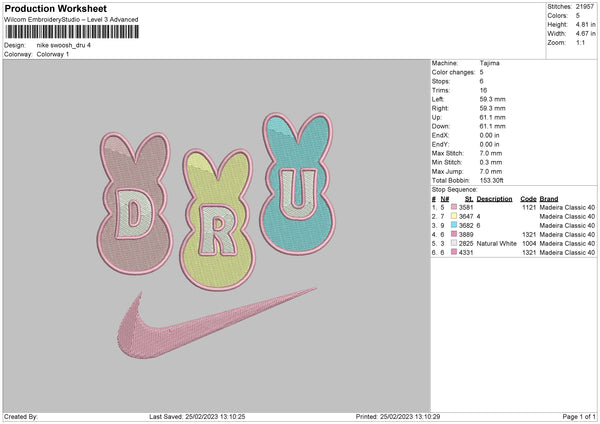
Task: Click the 'Stop Sequence:' heading
Action: coord(455,190)
